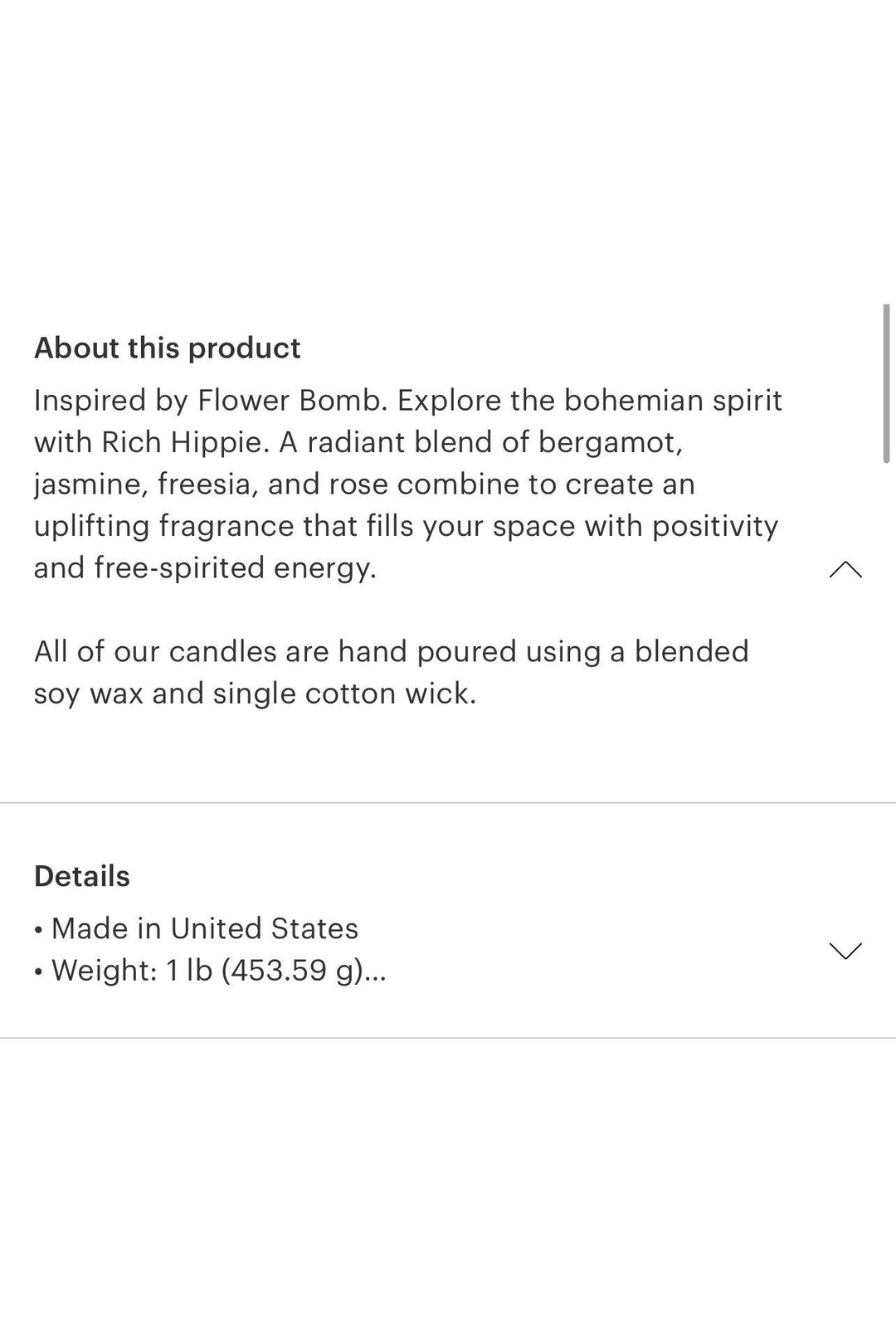Click the 'soy wax and single cotton wick.' line

point(255,694)
